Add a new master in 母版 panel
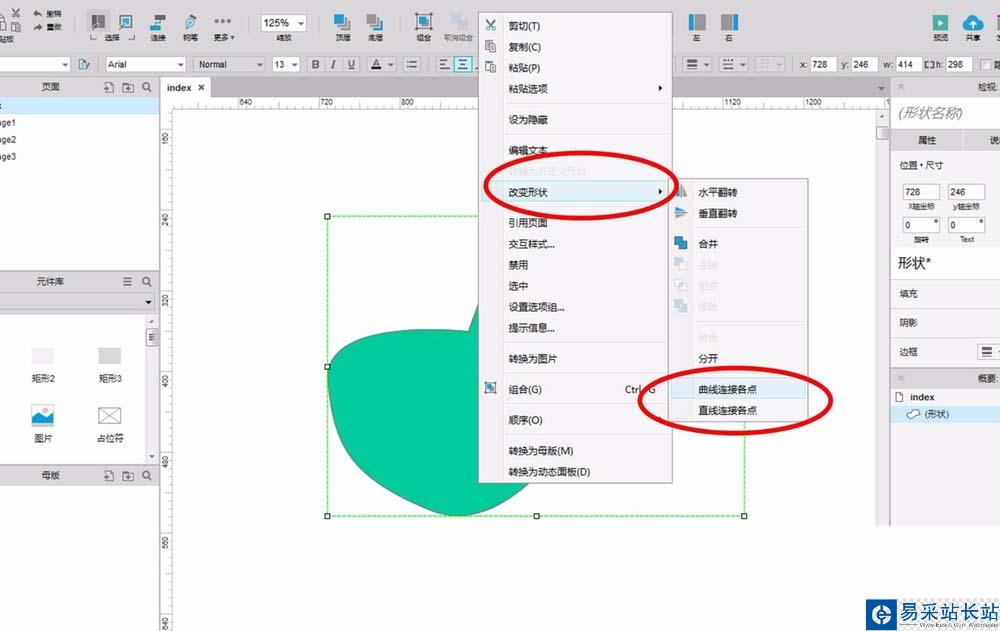 pyautogui.click(x=109, y=475)
